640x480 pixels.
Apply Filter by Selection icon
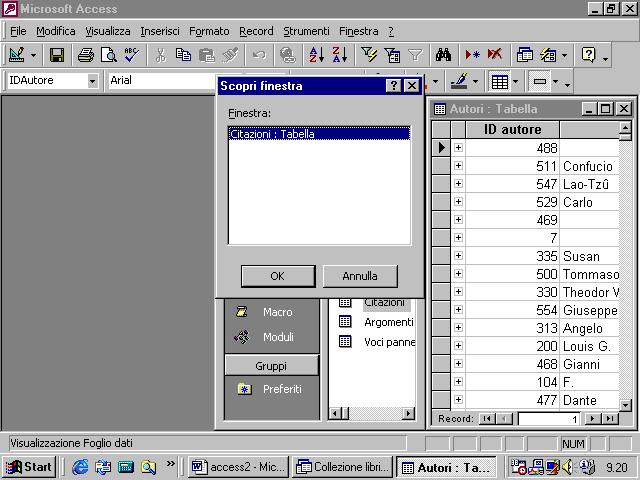point(369,55)
